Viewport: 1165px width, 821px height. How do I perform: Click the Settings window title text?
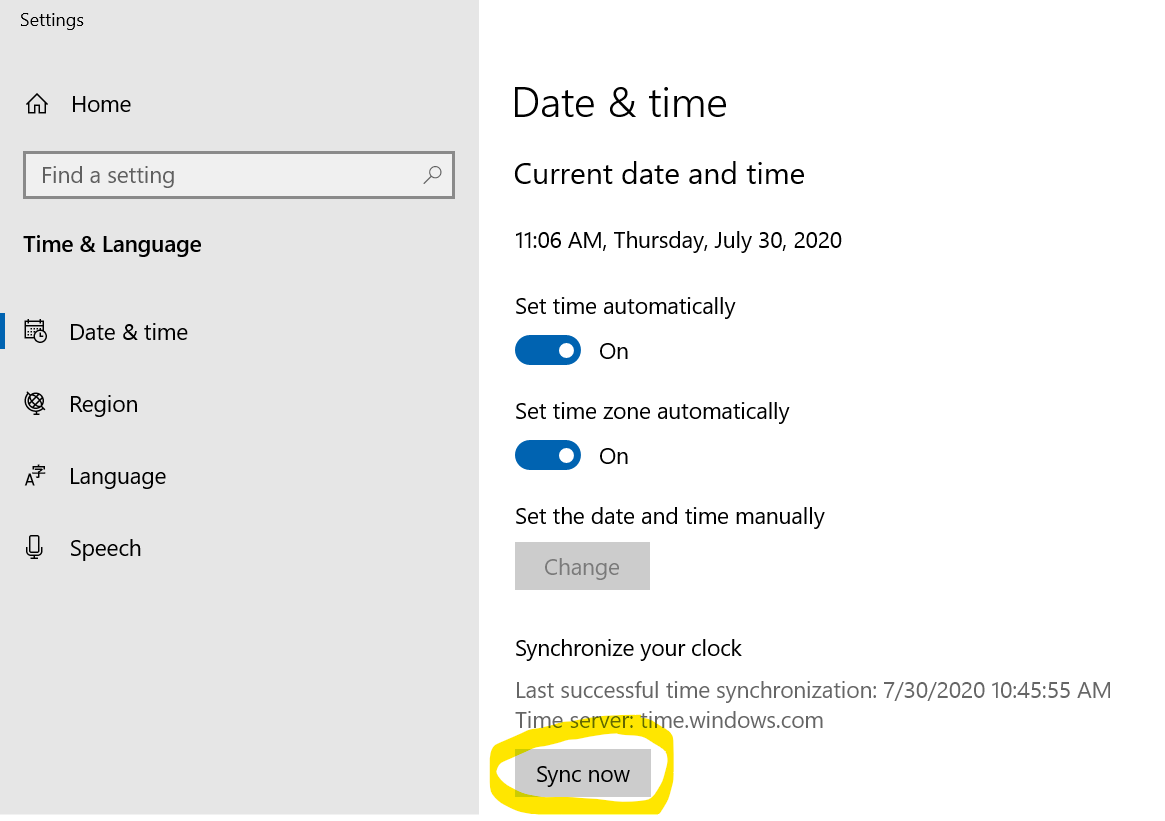(x=52, y=20)
